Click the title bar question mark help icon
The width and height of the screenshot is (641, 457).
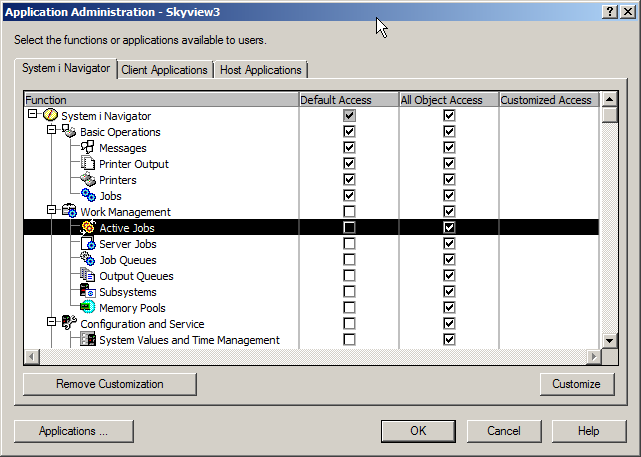610,12
